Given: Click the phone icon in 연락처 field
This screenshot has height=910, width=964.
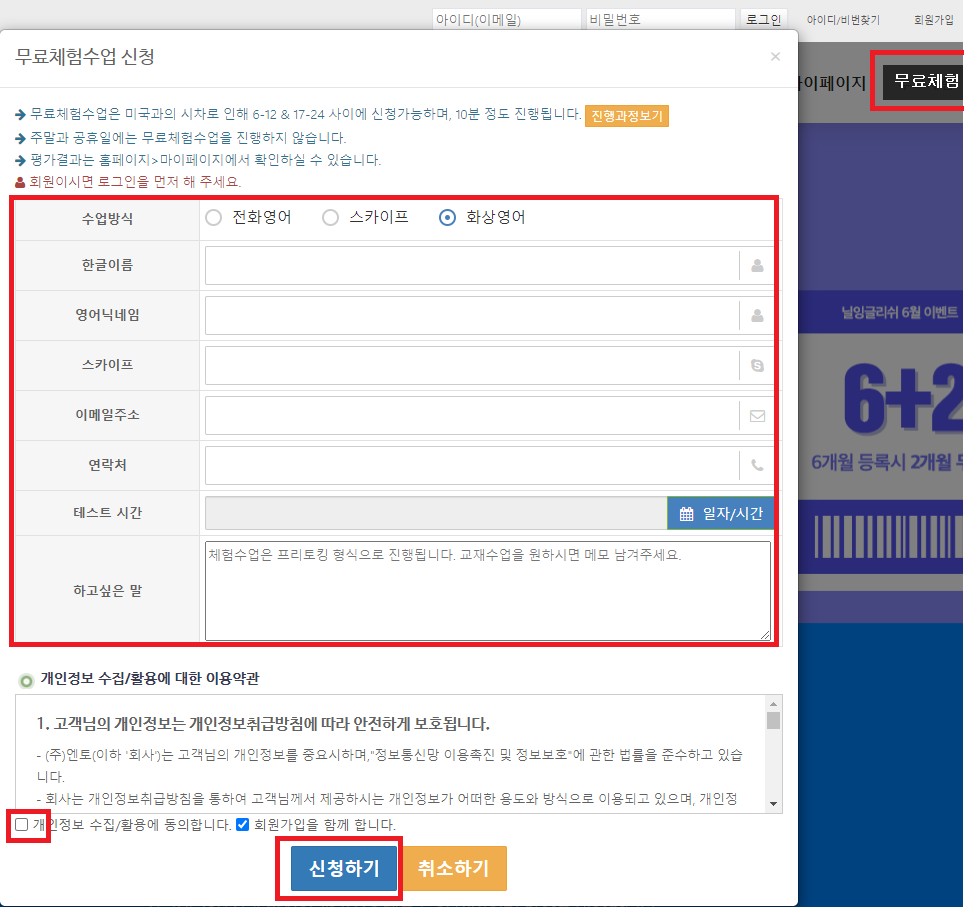Looking at the screenshot, I should point(757,465).
